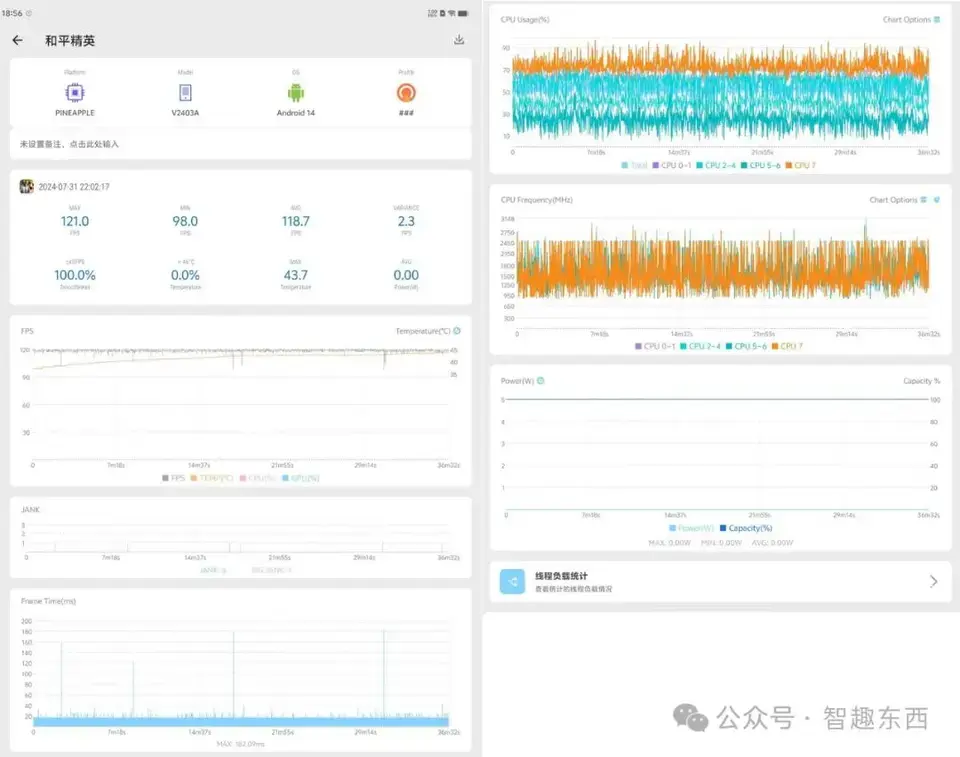This screenshot has height=757, width=960.
Task: Tap the smoothness value 100.0%
Action: tap(75, 275)
